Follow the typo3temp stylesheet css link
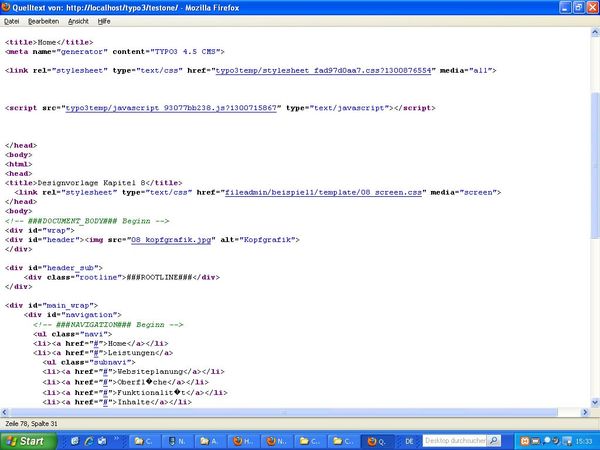The width and height of the screenshot is (600, 450). coord(323,70)
